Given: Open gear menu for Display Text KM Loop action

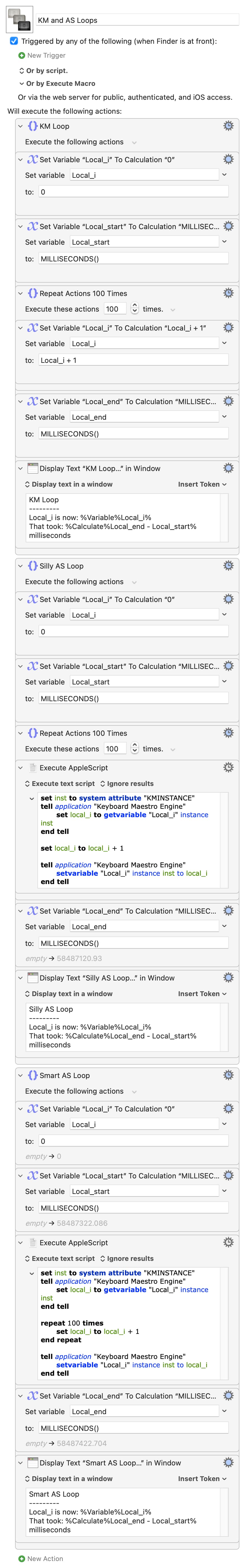Looking at the screenshot, I should tap(228, 468).
